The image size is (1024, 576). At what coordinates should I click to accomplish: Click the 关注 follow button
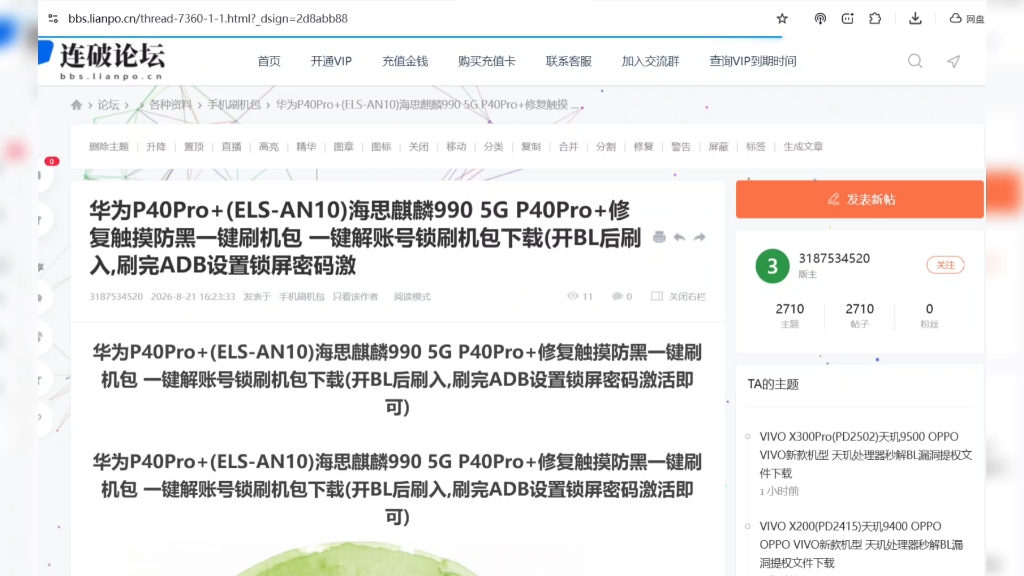click(x=945, y=265)
